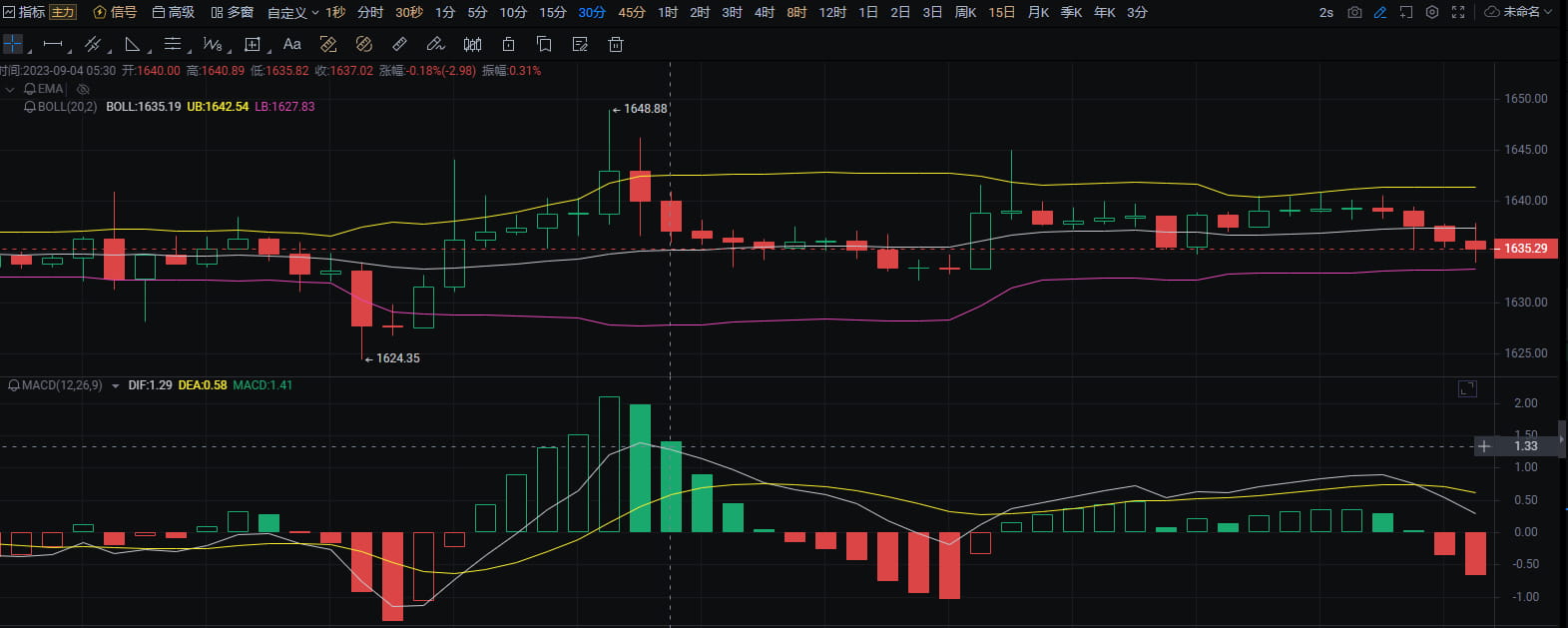Switch to the 45分 timeframe
Viewport: 1568px width, 628px height.
[632, 12]
